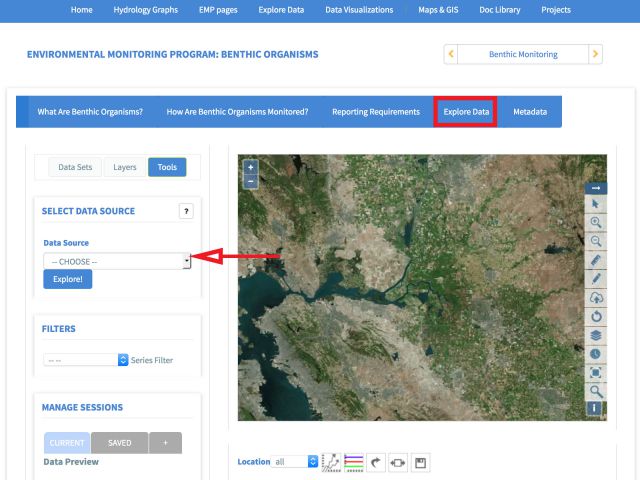
Task: Click the circular reset/refresh map icon
Action: click(596, 316)
